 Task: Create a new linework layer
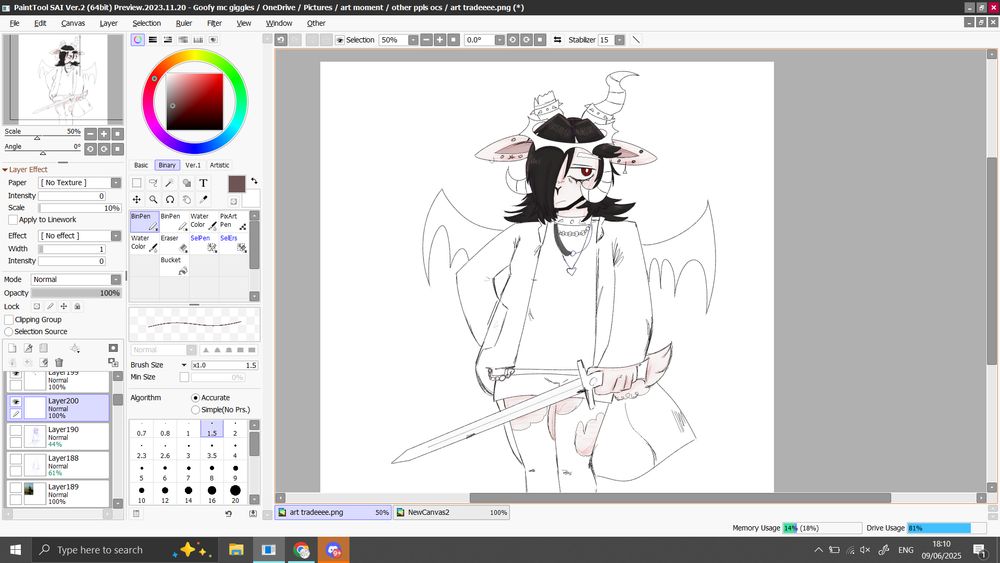coord(28,348)
